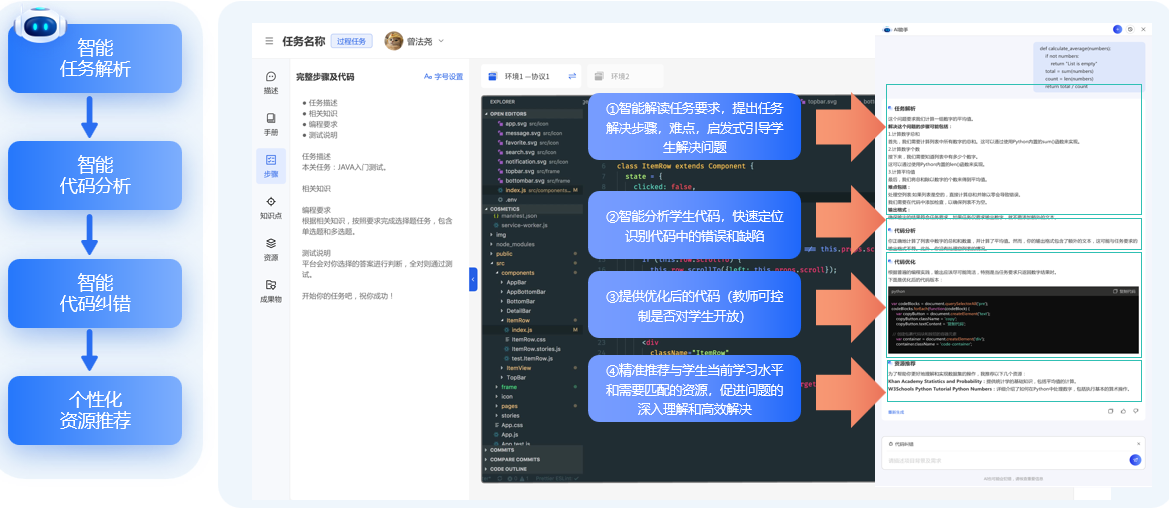Image resolution: width=1169 pixels, height=511 pixels.
Task: Click the blue avatar icon in AI助手 header
Action: pos(1117,29)
